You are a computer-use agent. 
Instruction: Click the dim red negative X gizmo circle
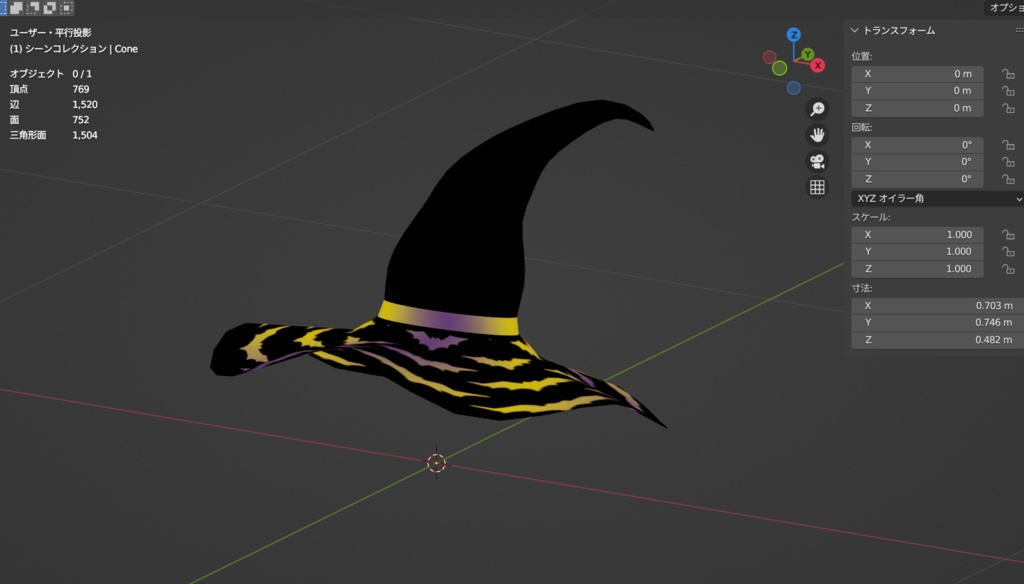point(770,57)
